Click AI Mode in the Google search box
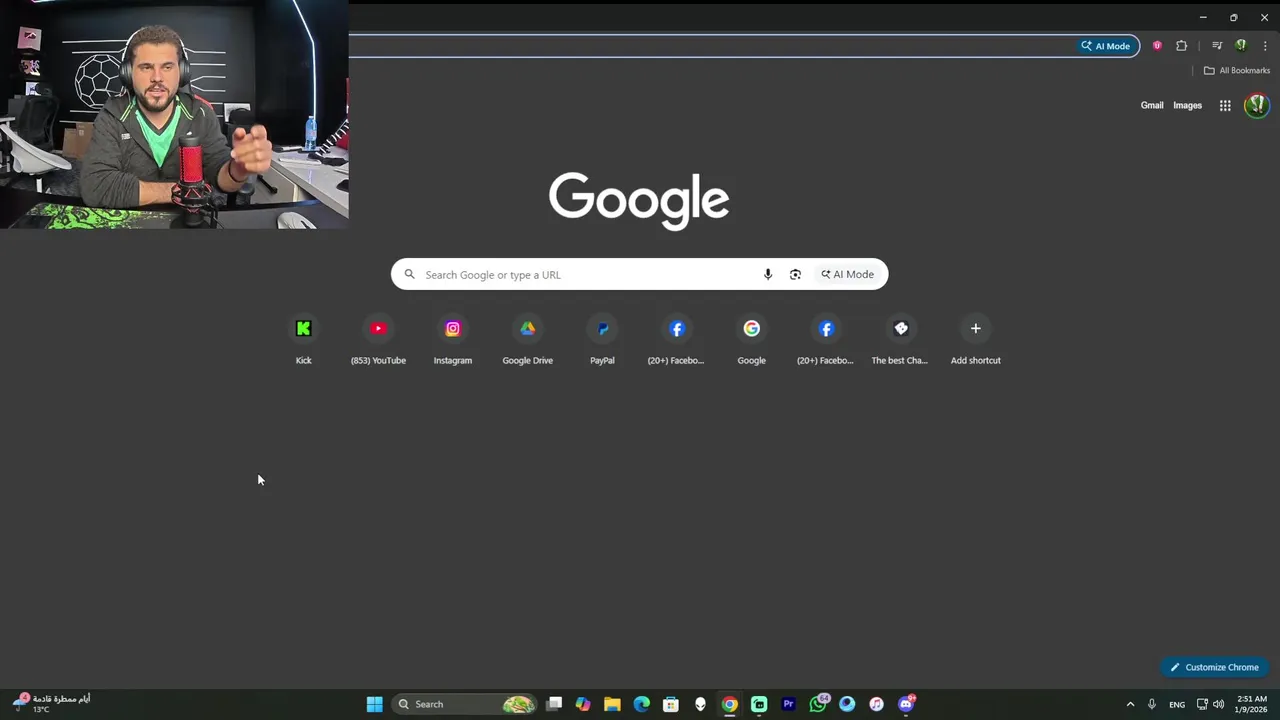Image resolution: width=1280 pixels, height=720 pixels. 847,274
